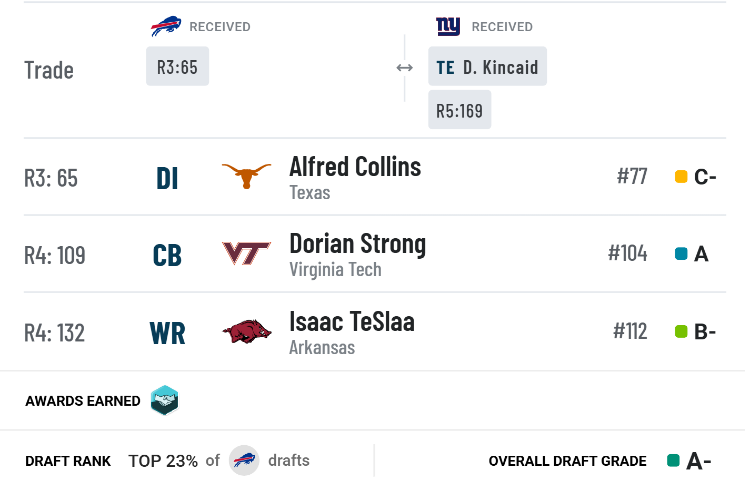Click the Texas Longhorns logo
The height and width of the screenshot is (490, 745).
(247, 176)
